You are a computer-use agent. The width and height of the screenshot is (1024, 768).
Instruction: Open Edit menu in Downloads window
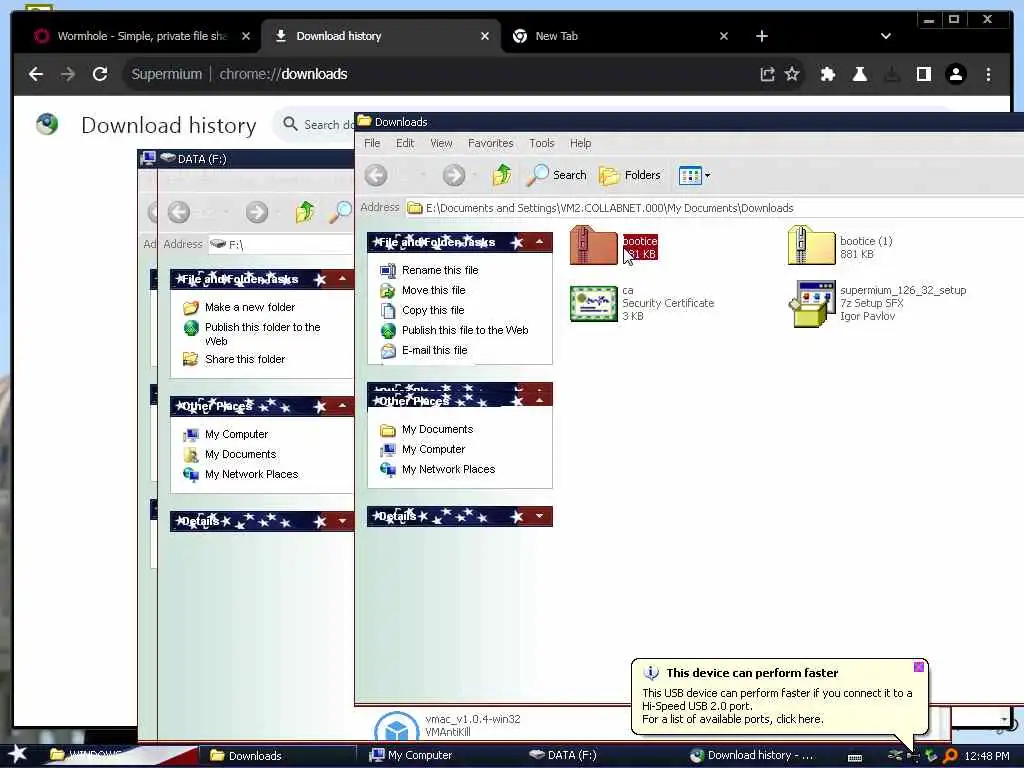pyautogui.click(x=405, y=143)
